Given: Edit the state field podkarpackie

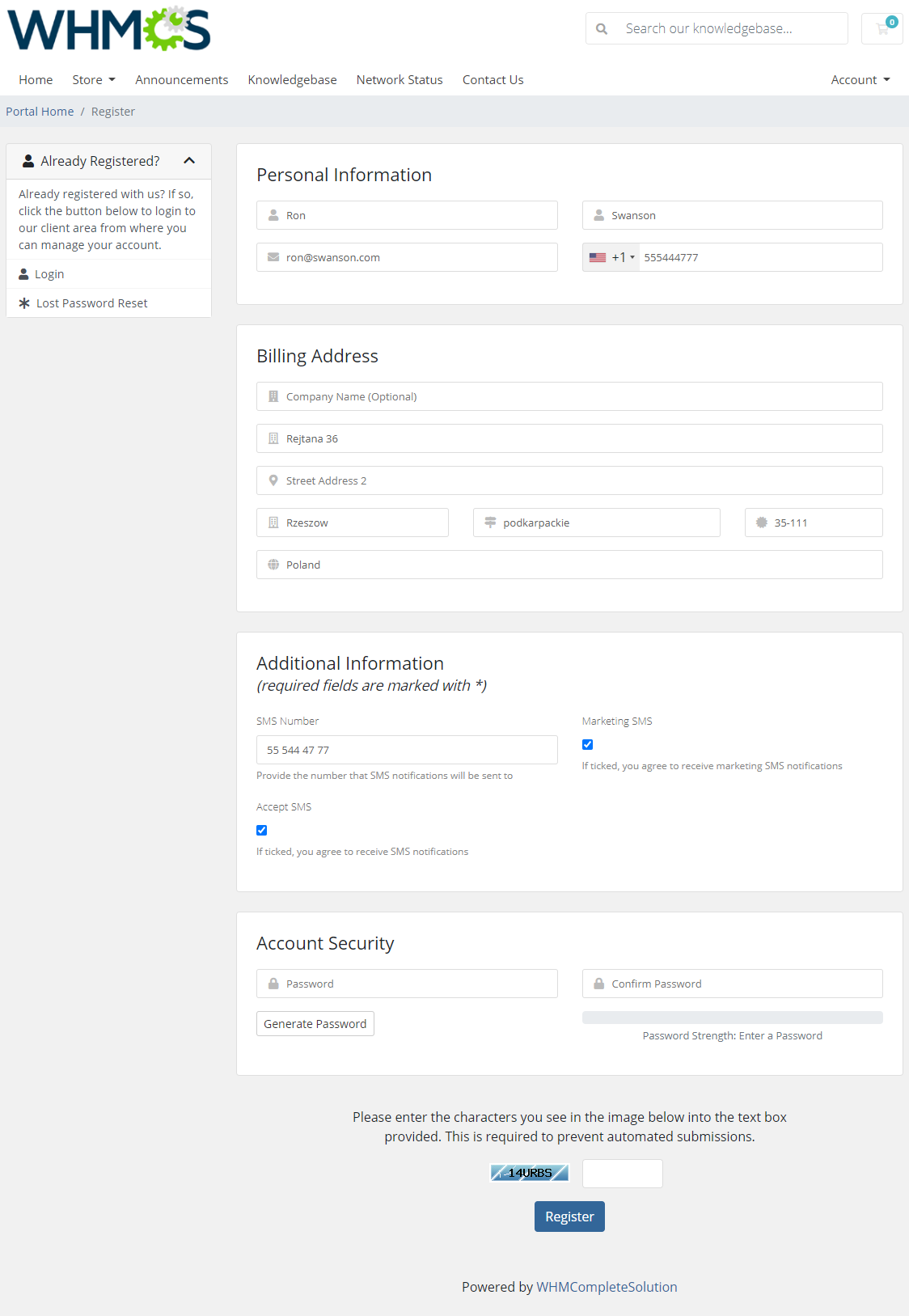Looking at the screenshot, I should point(597,523).
